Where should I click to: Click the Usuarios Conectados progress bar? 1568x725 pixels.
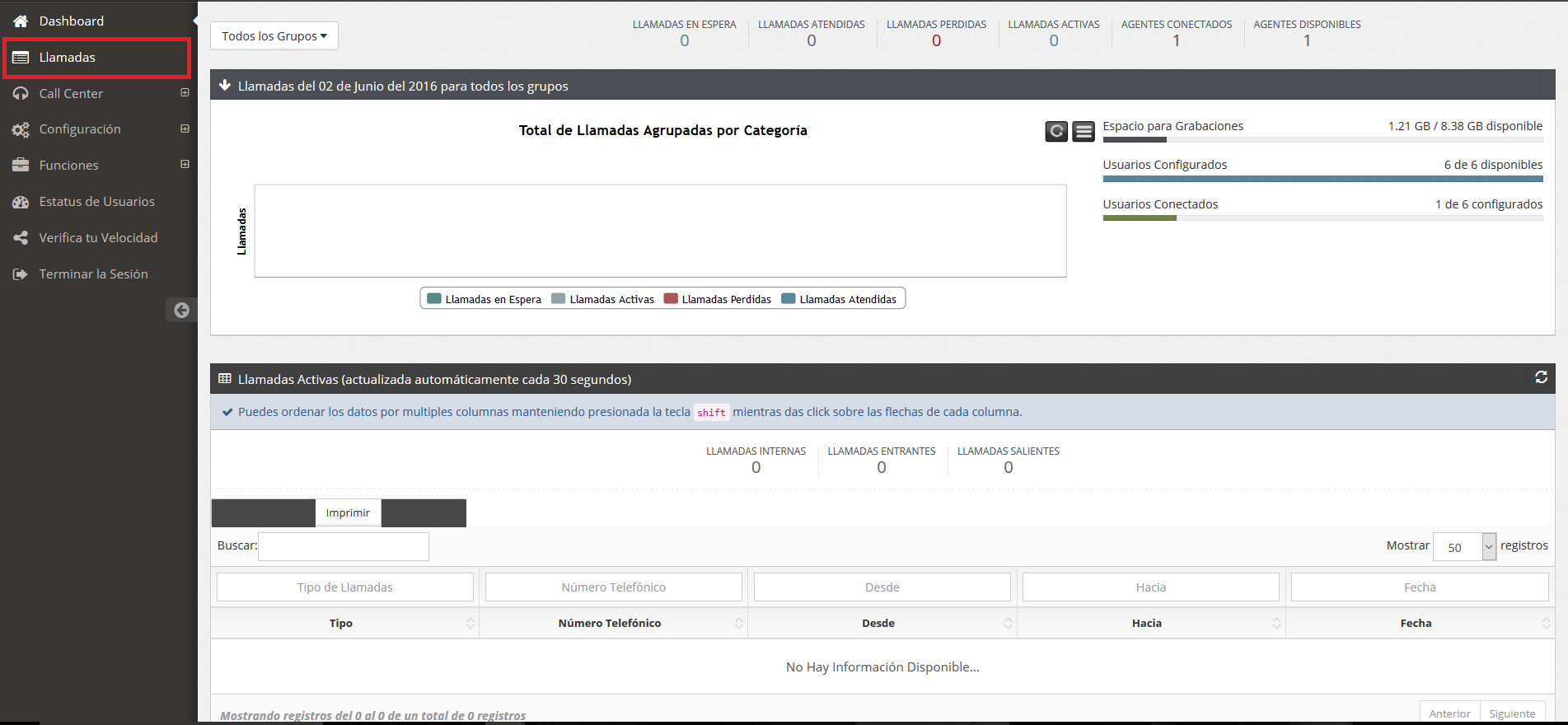point(1322,218)
